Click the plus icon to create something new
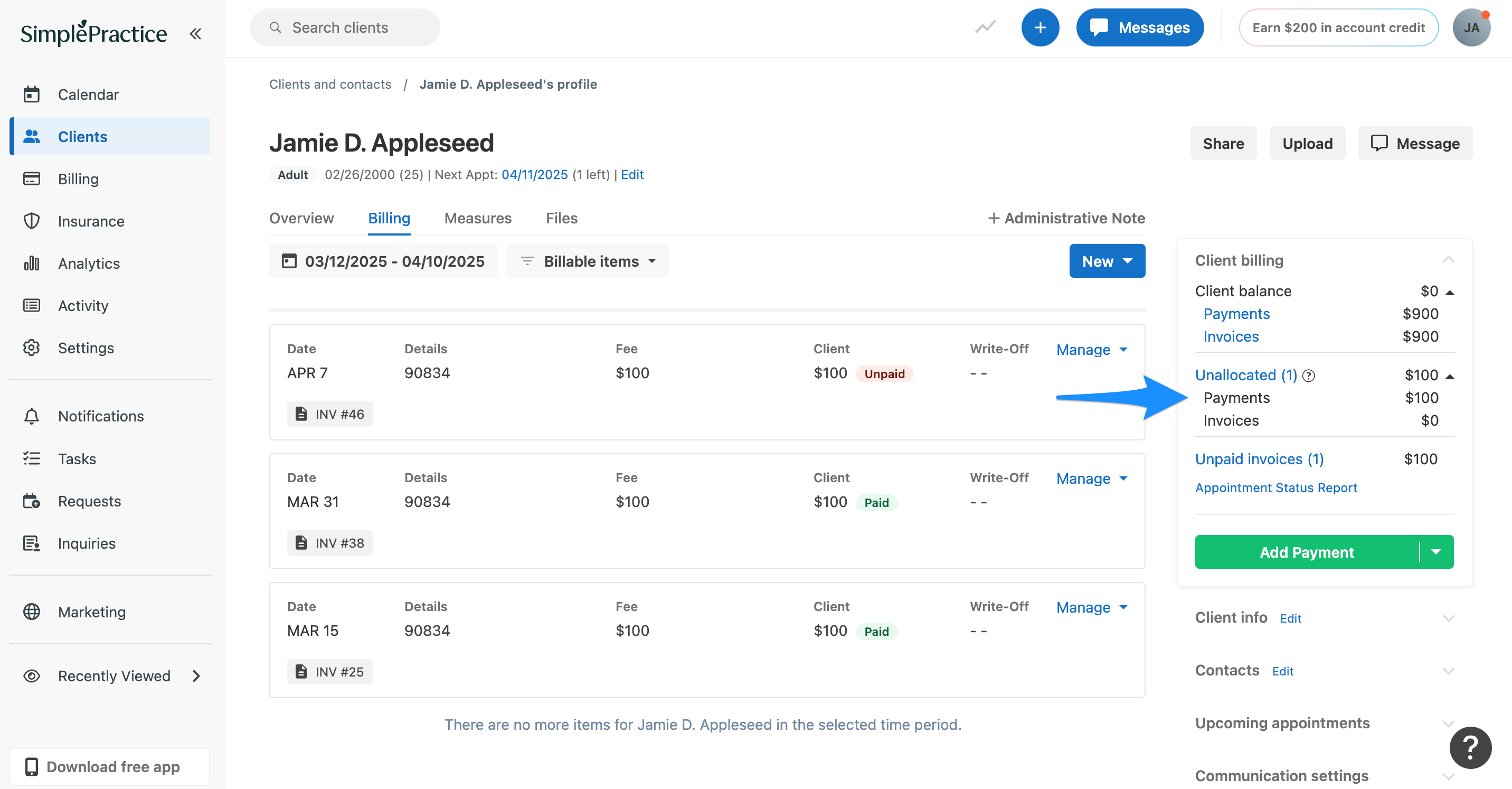 [x=1040, y=27]
